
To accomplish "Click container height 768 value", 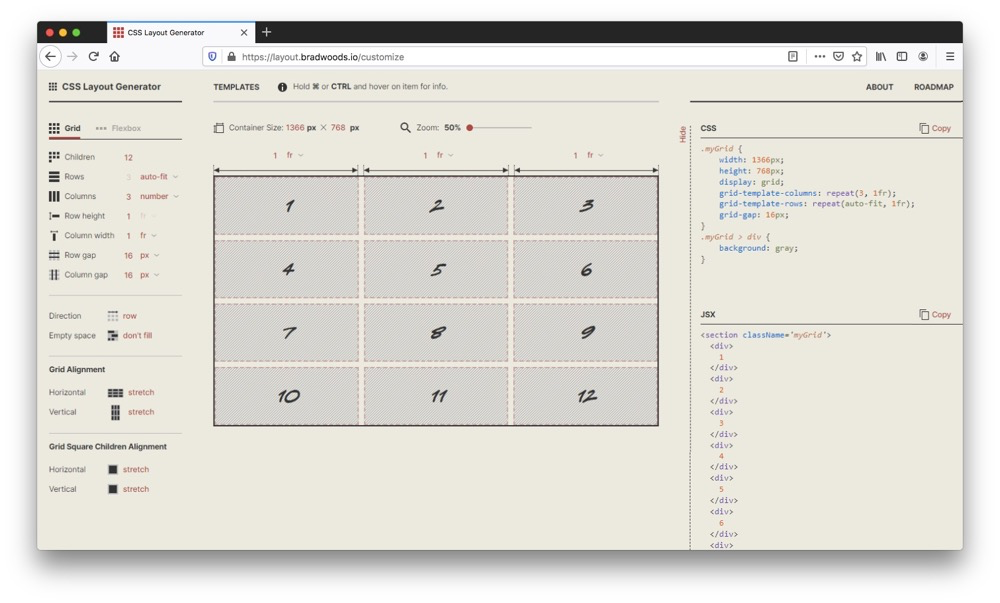I will click(x=337, y=127).
